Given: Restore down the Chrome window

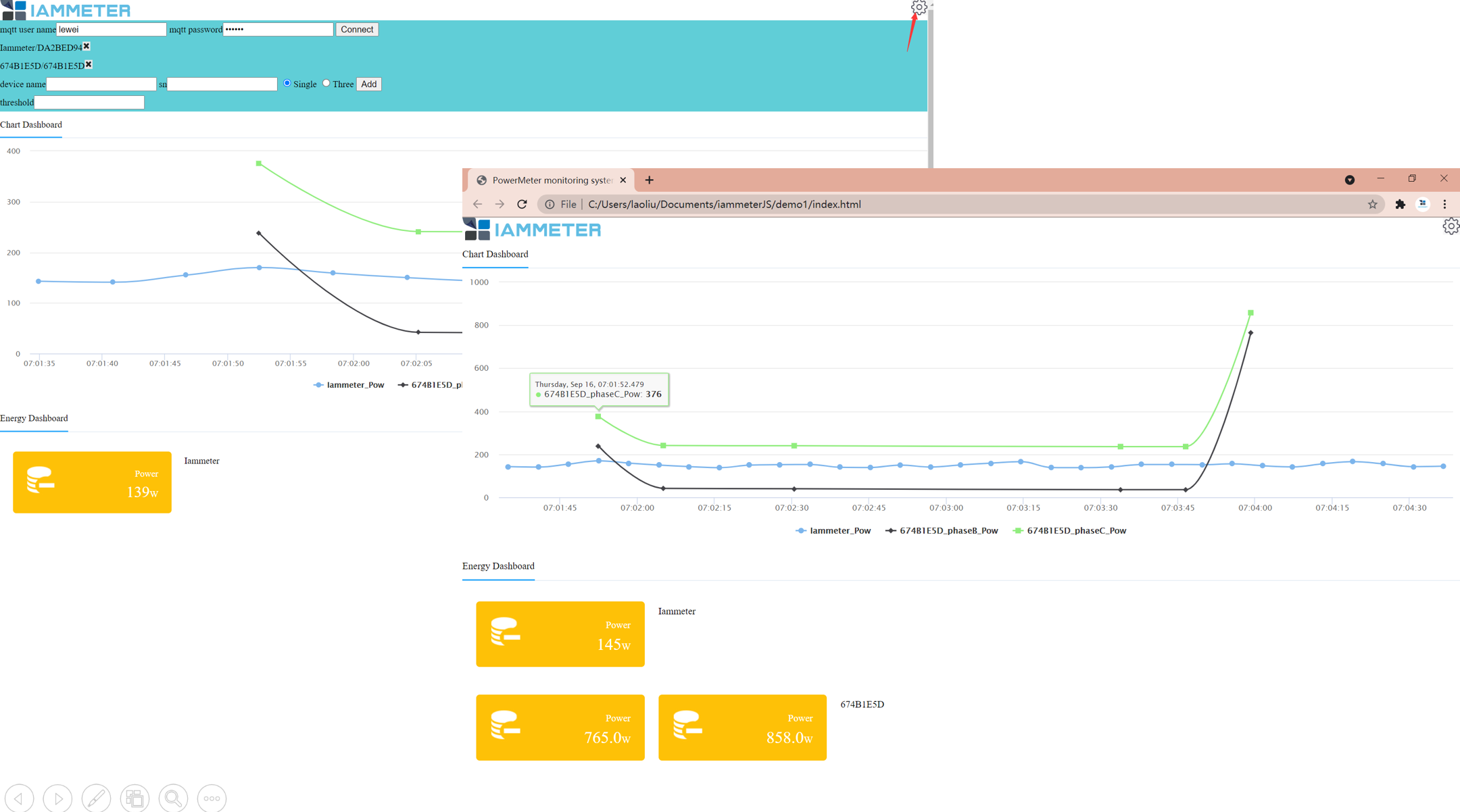Looking at the screenshot, I should pos(1412,179).
